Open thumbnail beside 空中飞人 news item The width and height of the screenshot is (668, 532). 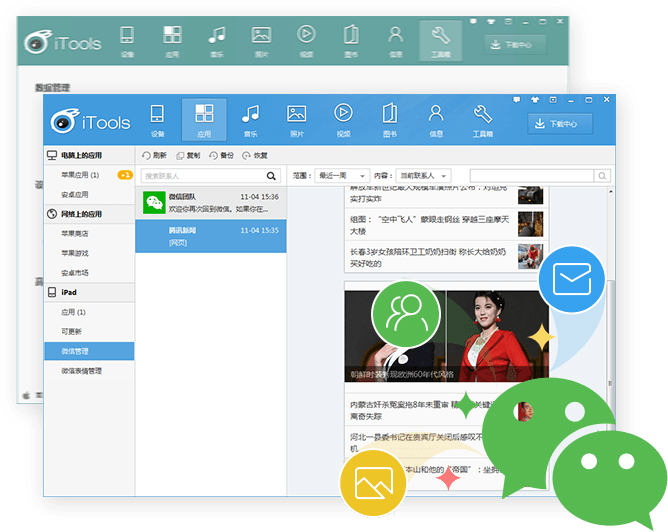pos(530,224)
